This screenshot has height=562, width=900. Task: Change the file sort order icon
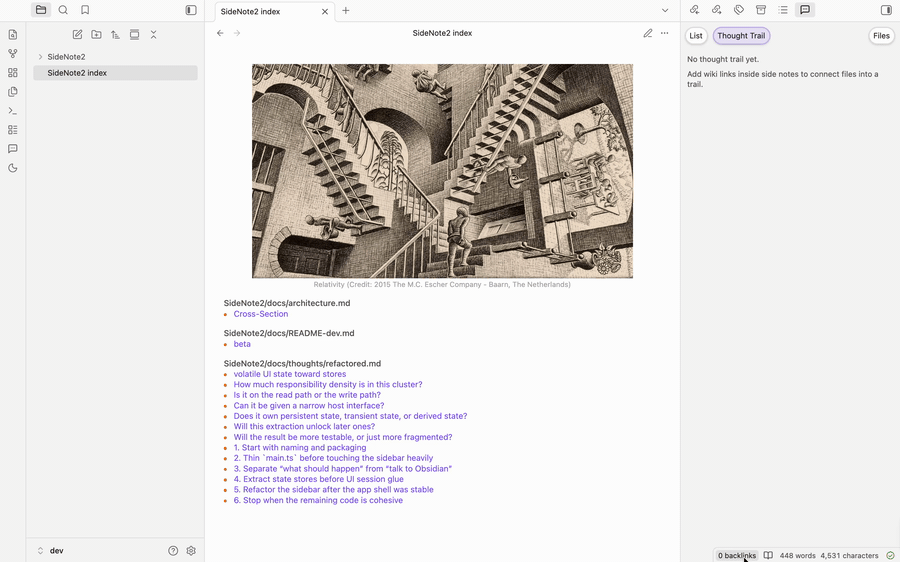coord(115,34)
